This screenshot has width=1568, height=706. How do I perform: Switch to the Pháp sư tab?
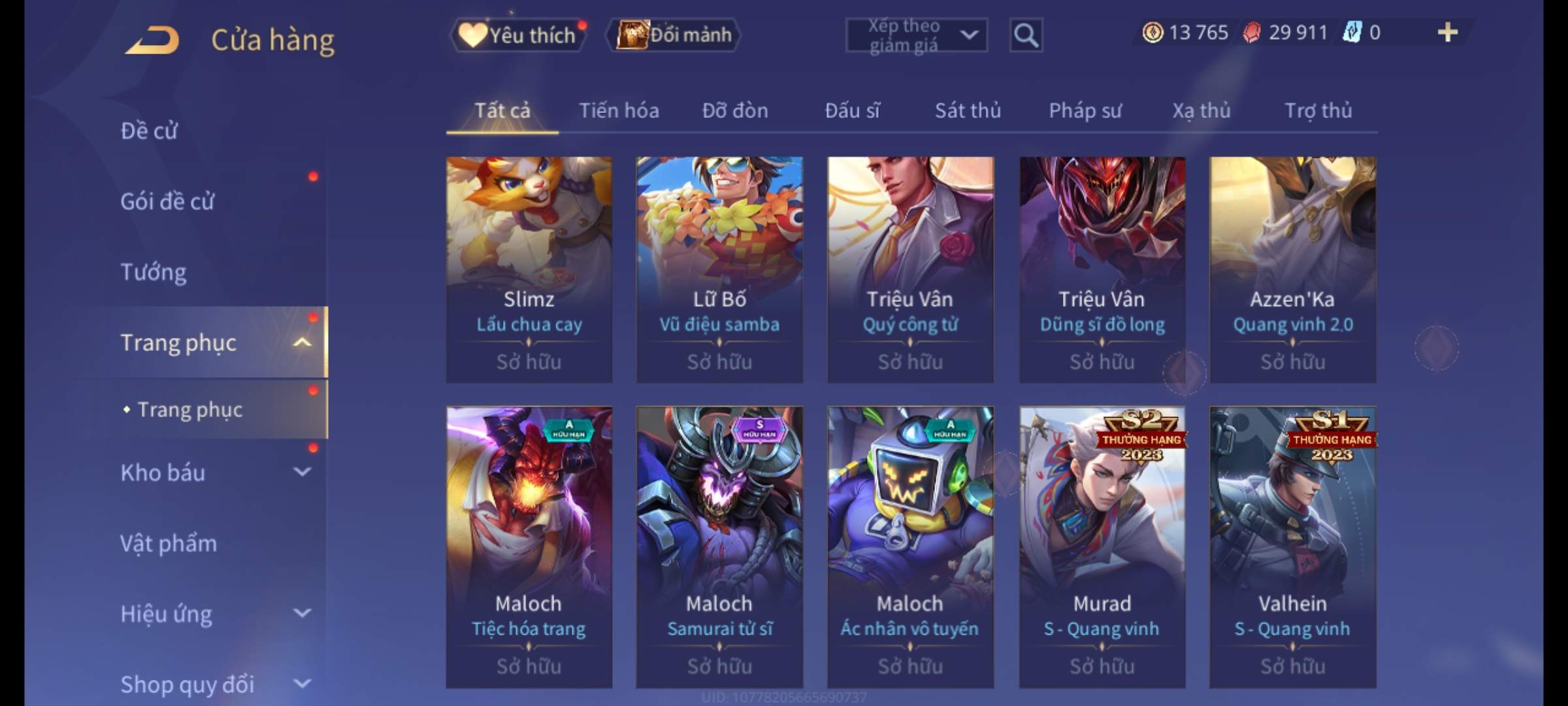(x=1085, y=110)
